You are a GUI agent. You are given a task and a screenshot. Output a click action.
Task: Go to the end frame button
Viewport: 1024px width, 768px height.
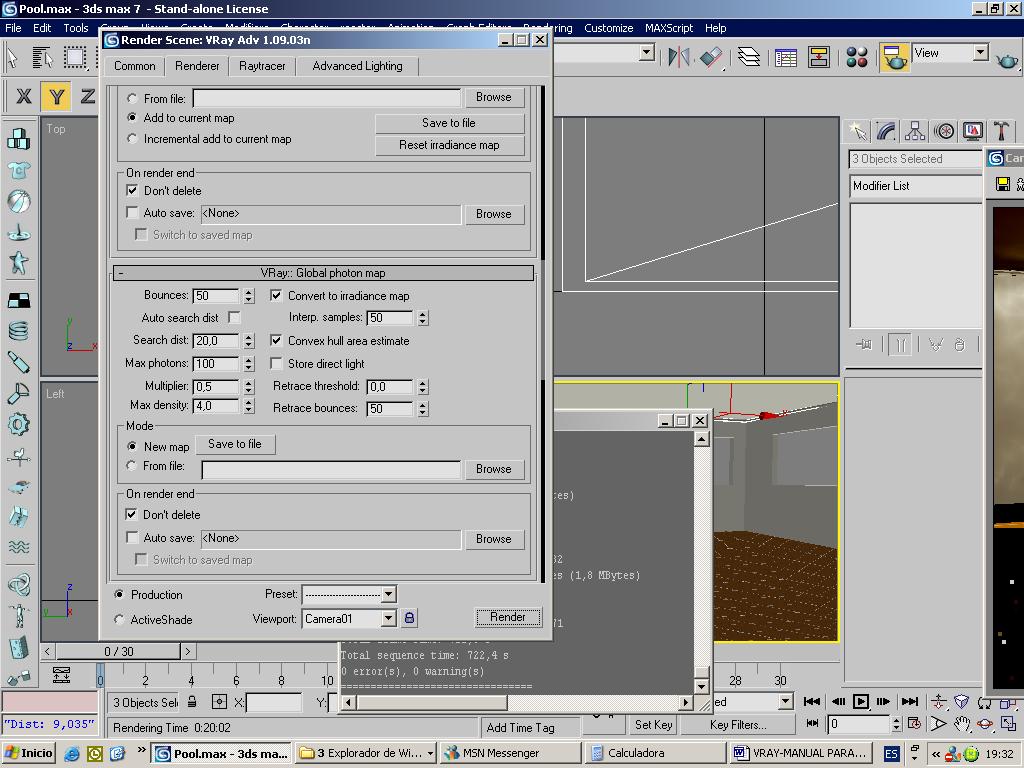pos(909,702)
